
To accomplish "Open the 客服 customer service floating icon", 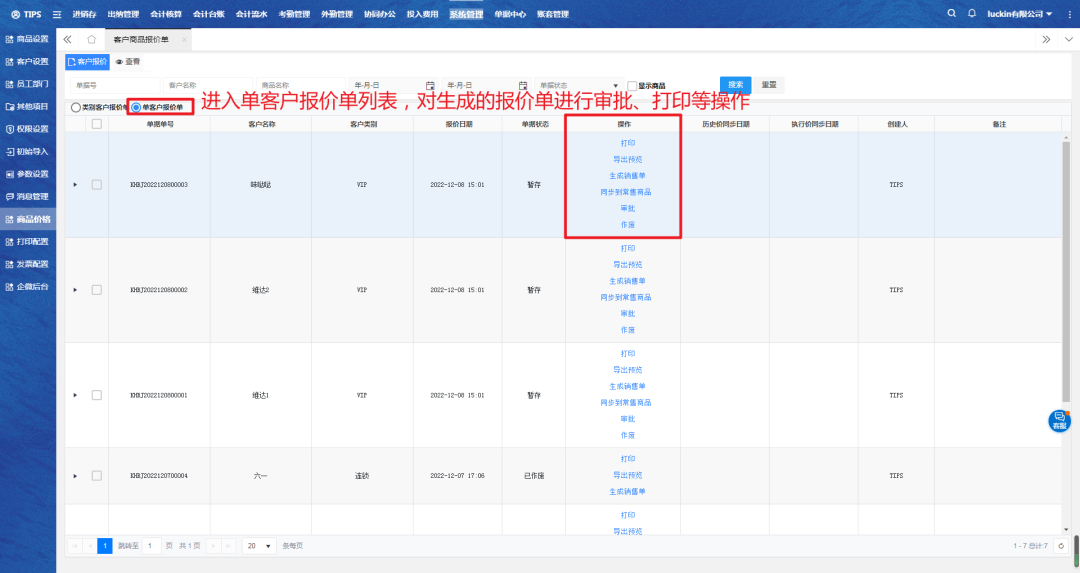I will (1059, 421).
